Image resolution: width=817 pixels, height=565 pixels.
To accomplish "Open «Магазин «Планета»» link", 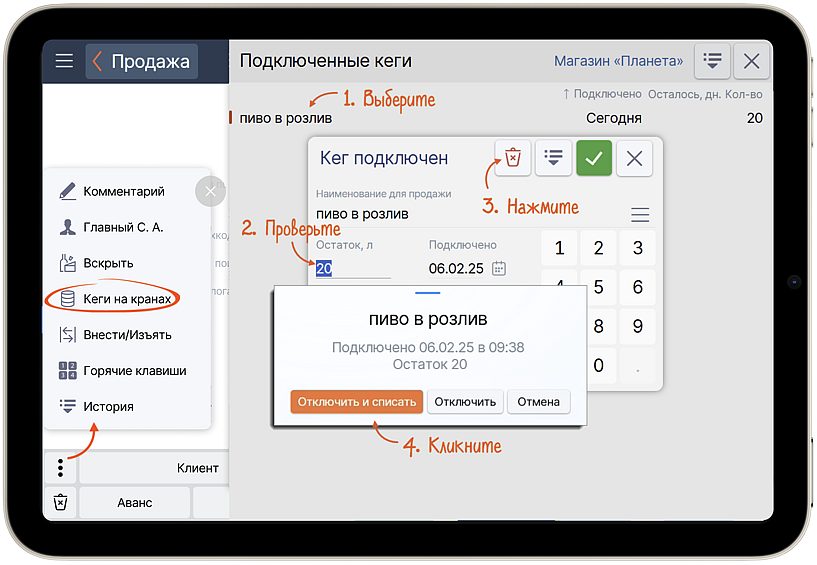I will [x=618, y=61].
